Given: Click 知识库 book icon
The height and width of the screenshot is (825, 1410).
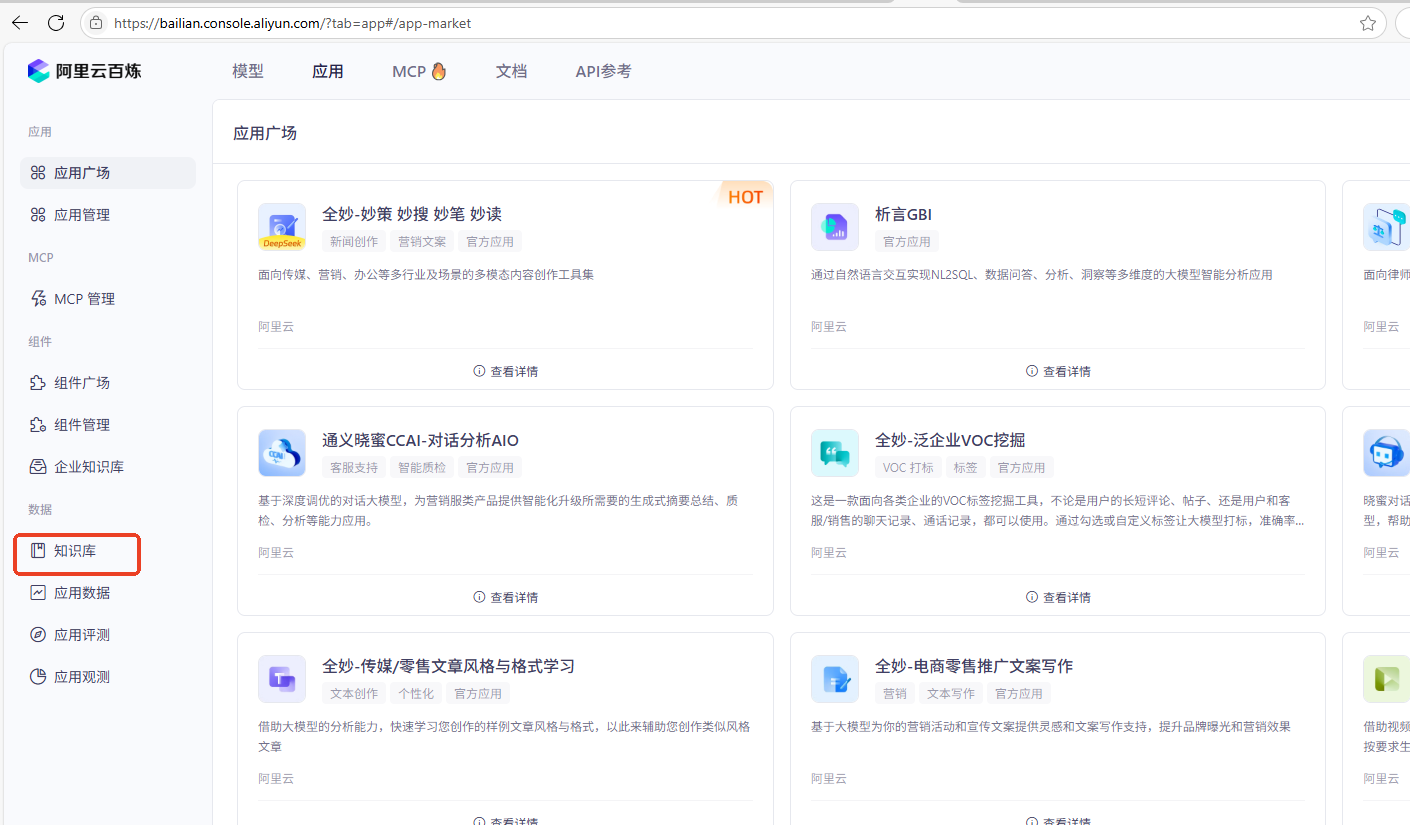Looking at the screenshot, I should click(x=38, y=551).
